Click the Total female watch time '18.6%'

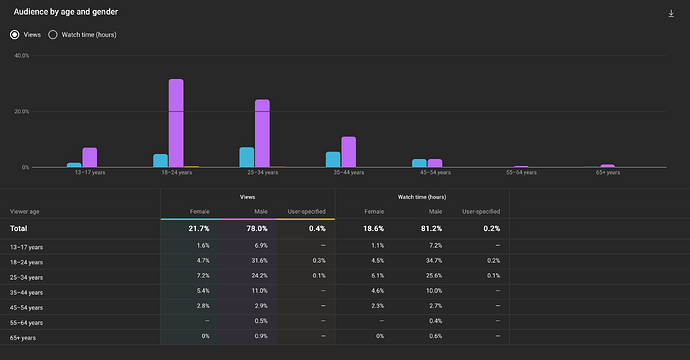373,228
